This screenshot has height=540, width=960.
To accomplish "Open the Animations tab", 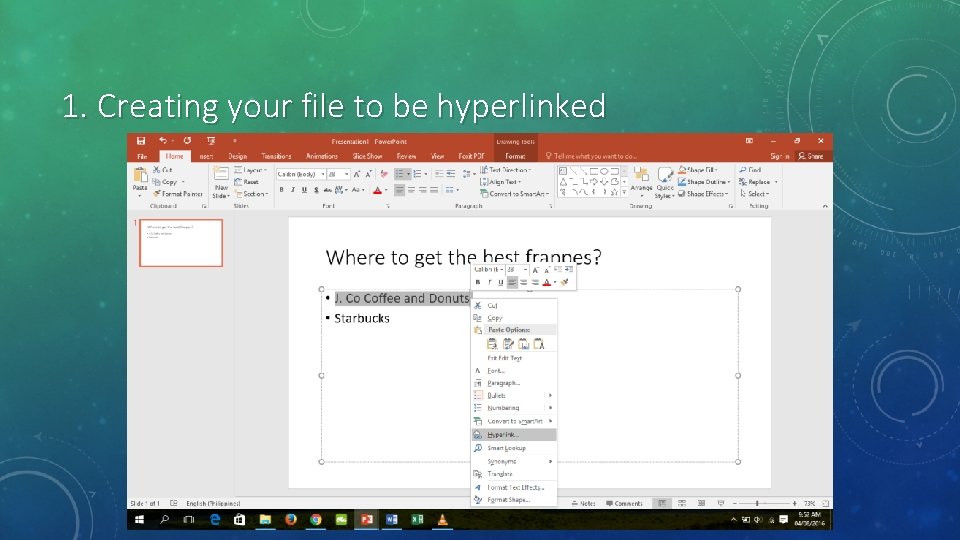I will [x=322, y=156].
